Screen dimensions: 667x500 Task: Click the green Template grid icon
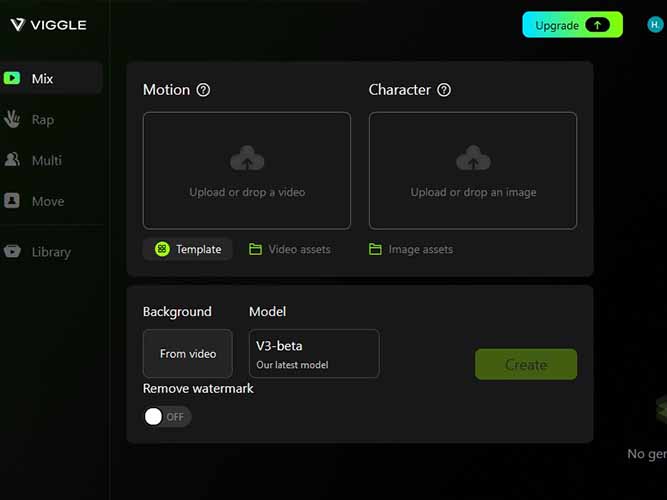coord(162,249)
